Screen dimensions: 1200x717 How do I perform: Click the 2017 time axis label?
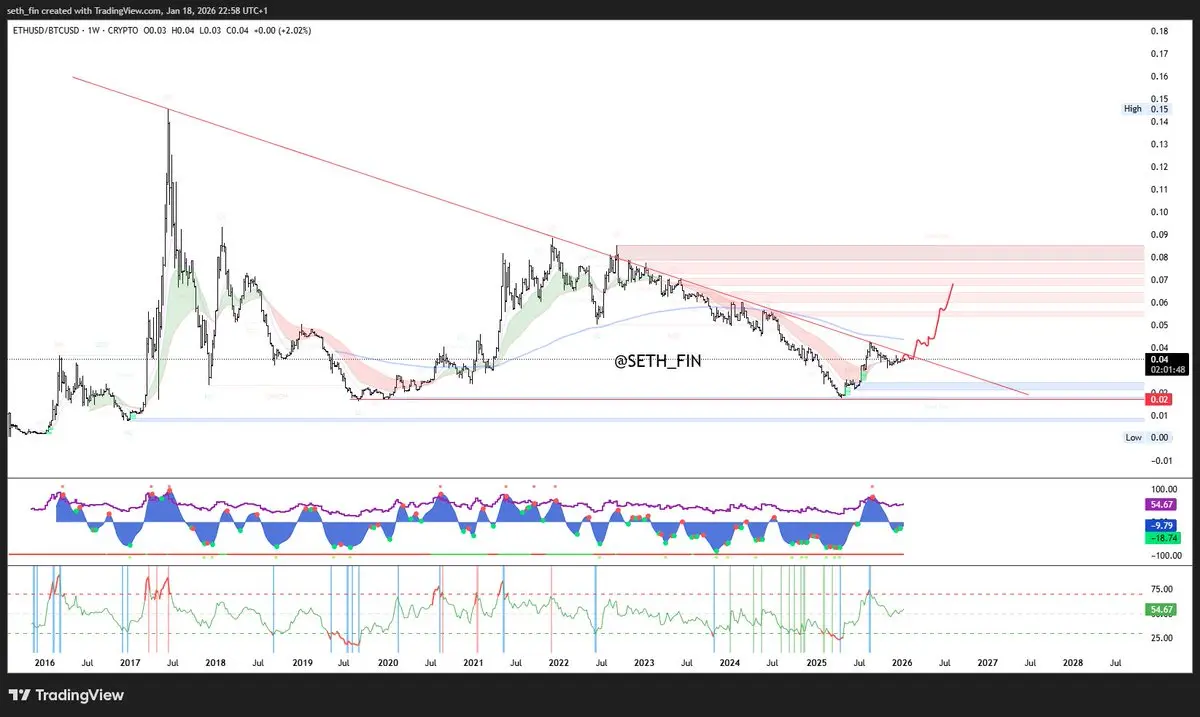coord(130,663)
